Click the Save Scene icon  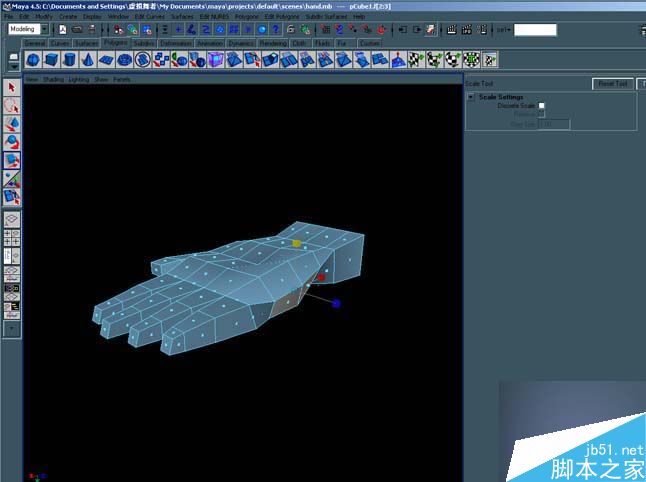pyautogui.click(x=92, y=29)
